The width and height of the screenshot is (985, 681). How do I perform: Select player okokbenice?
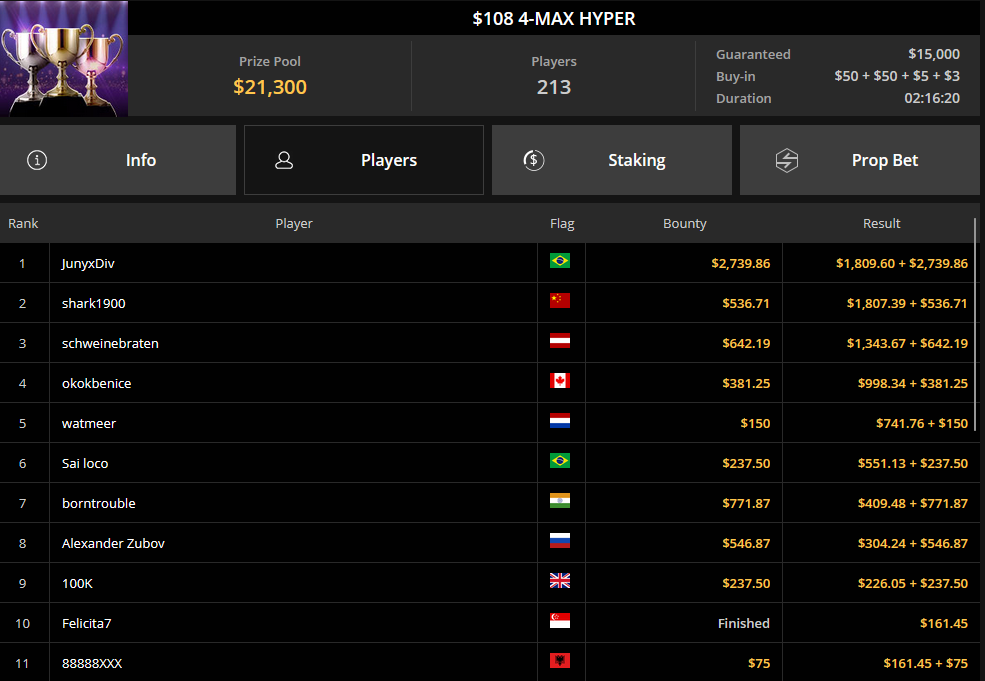tap(96, 384)
